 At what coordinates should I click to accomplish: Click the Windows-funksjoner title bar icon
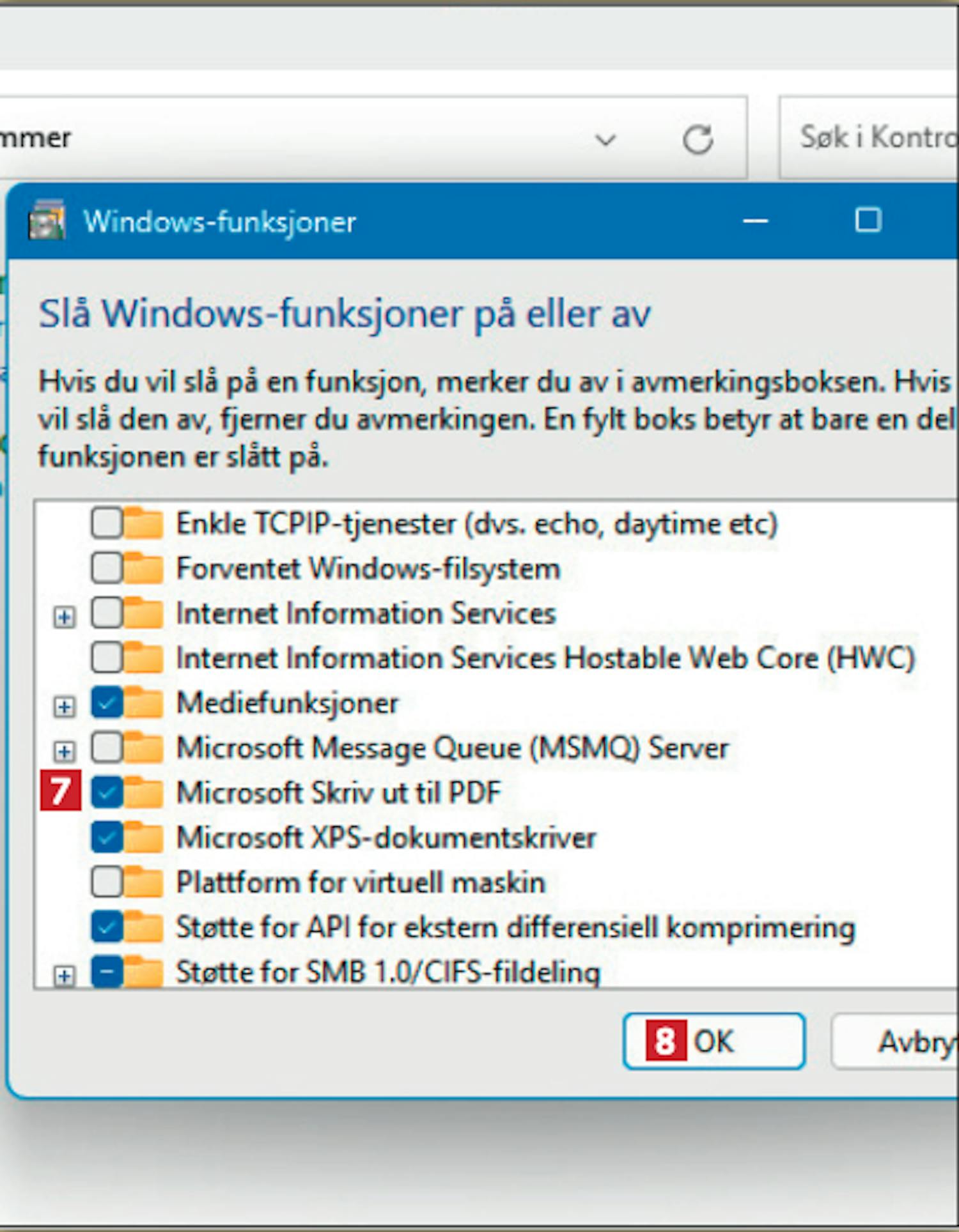[x=47, y=220]
